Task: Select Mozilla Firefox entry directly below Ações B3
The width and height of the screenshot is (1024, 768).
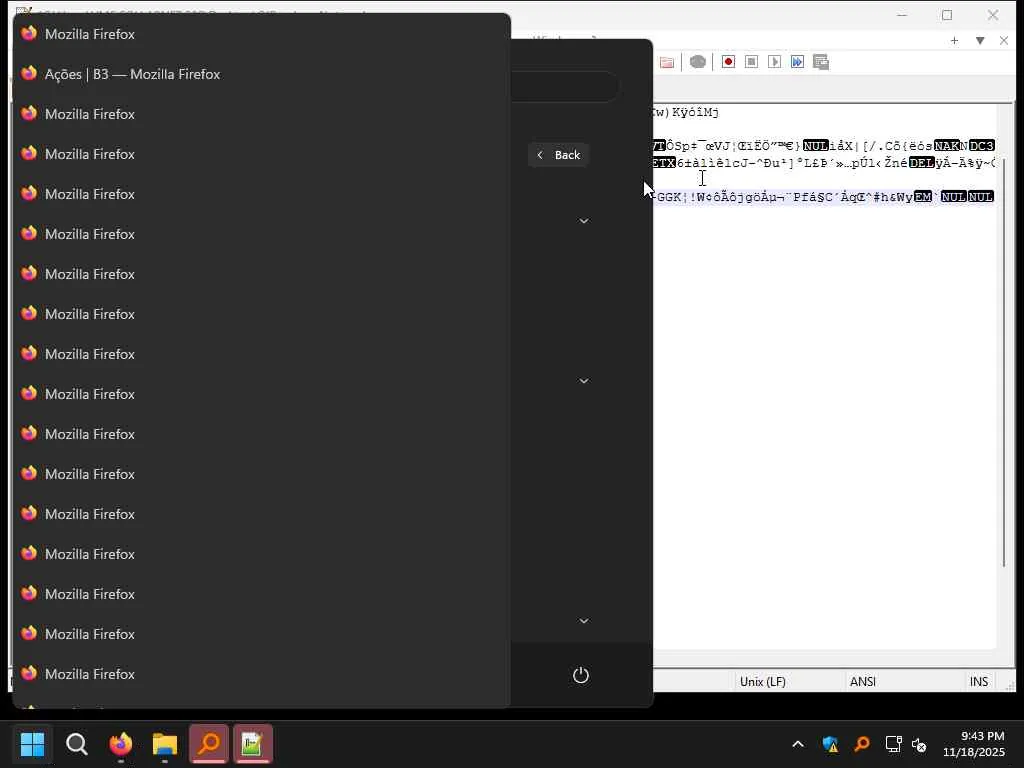Action: click(261, 114)
